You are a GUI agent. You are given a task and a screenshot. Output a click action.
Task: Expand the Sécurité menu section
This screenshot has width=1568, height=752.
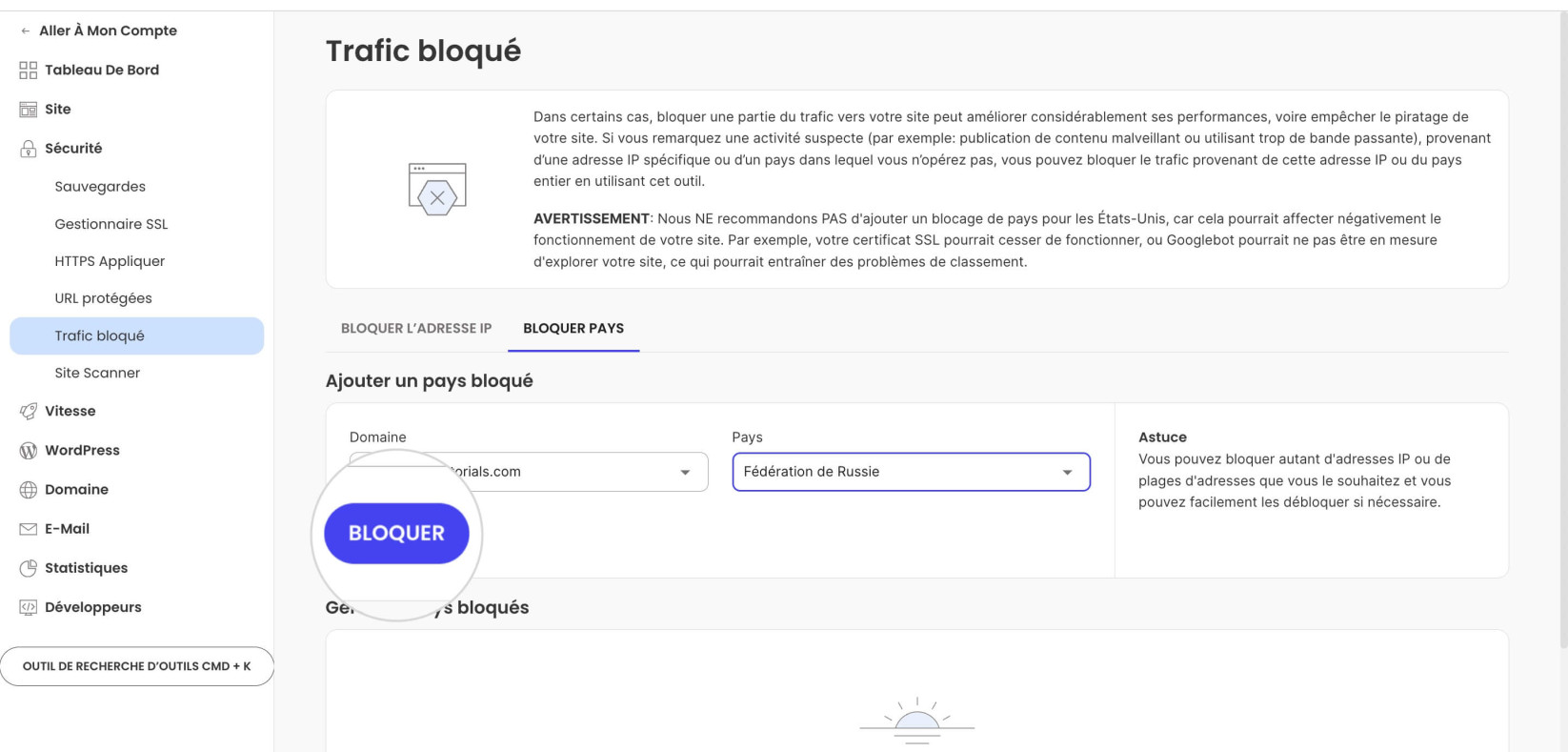click(x=73, y=148)
